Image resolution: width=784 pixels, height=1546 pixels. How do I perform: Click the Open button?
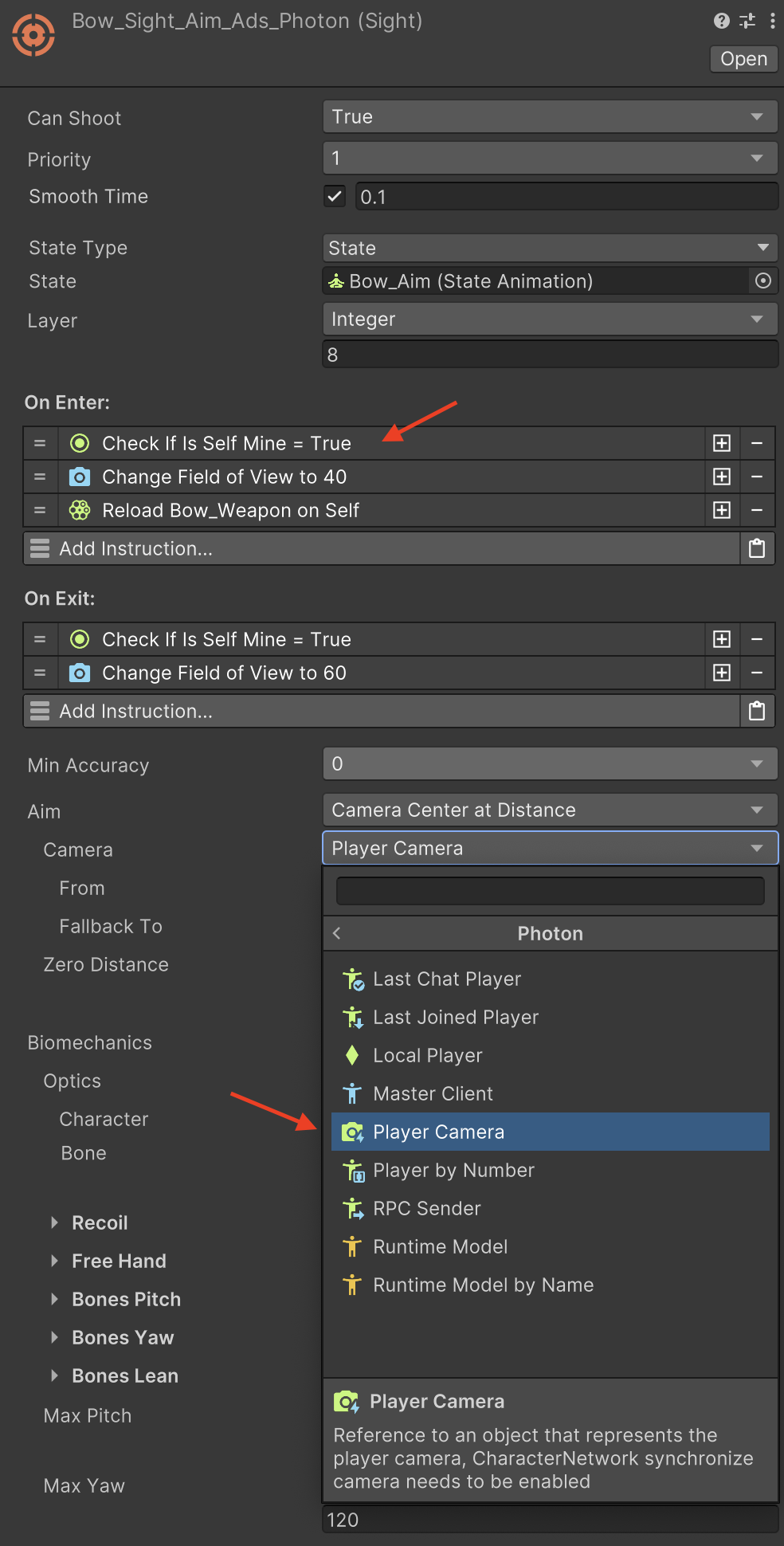click(743, 59)
